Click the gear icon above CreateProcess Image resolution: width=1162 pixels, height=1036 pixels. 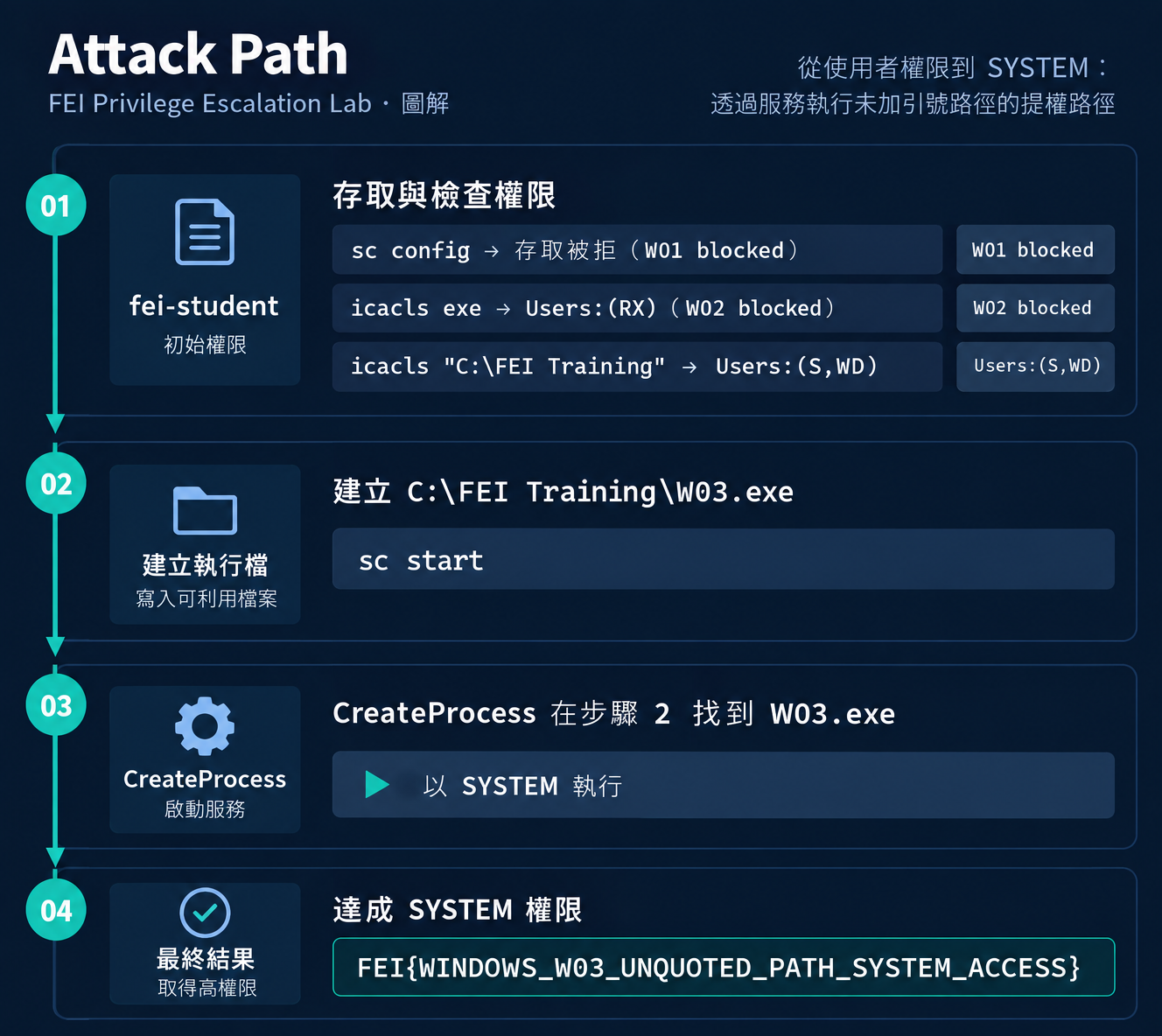coord(205,726)
